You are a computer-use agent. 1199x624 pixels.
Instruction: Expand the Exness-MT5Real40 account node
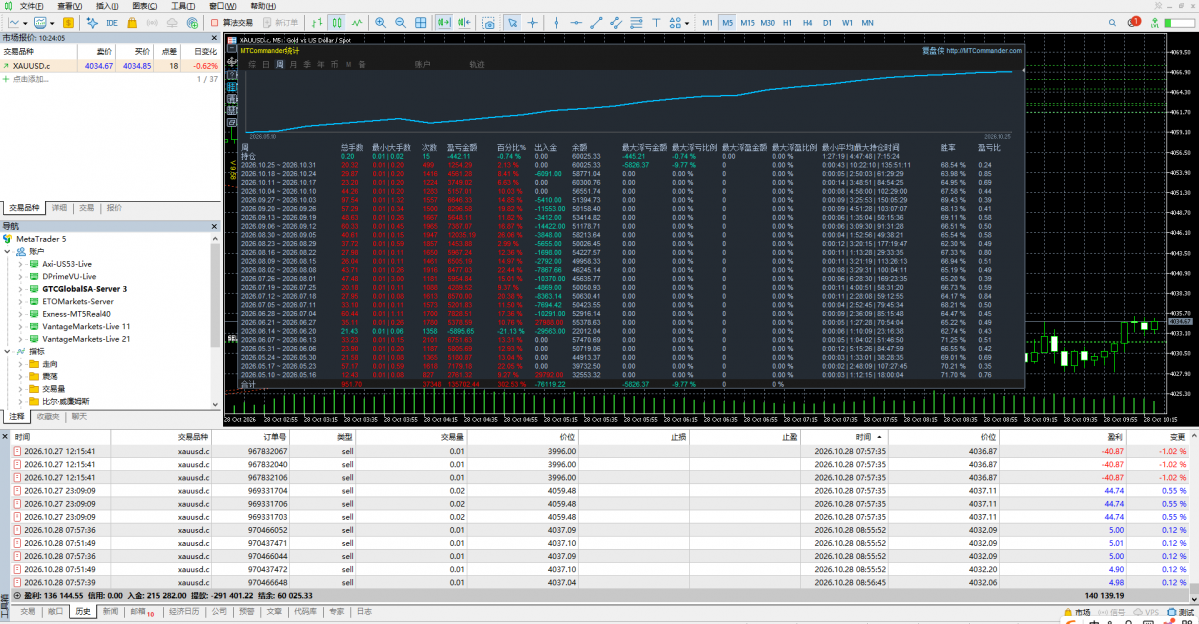(21, 314)
